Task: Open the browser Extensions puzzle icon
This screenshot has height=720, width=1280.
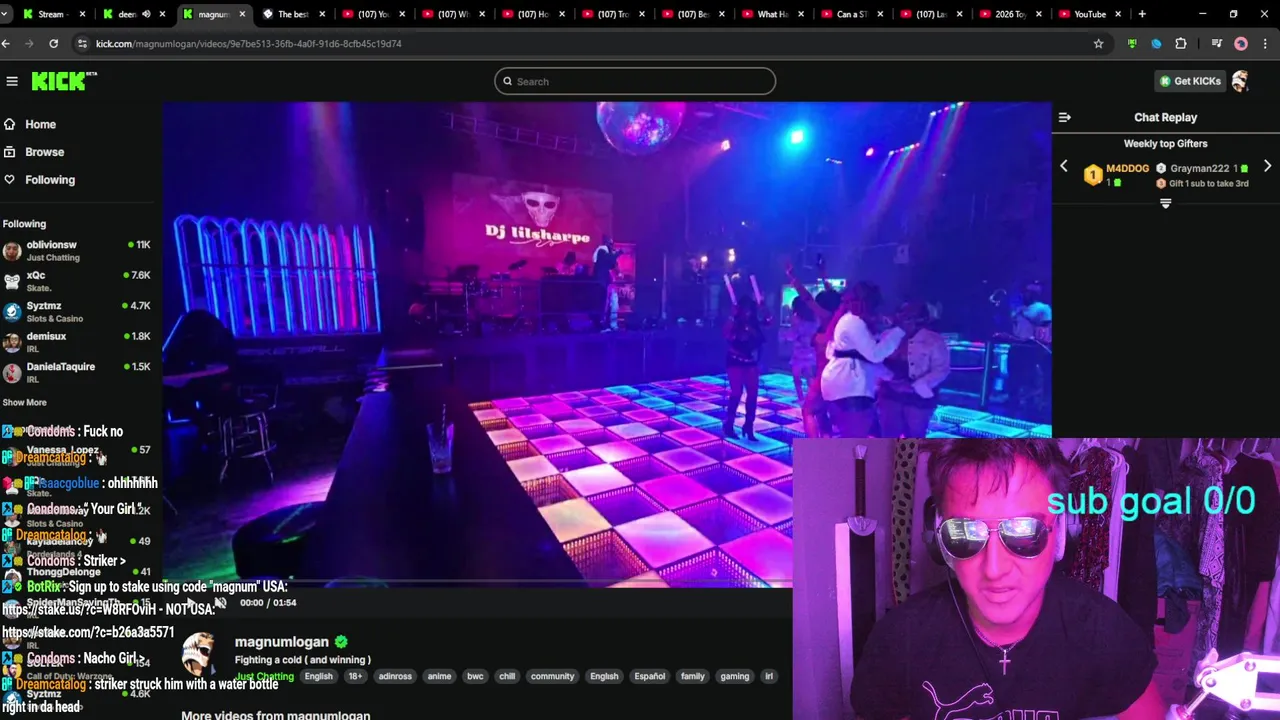Action: 1181,44
